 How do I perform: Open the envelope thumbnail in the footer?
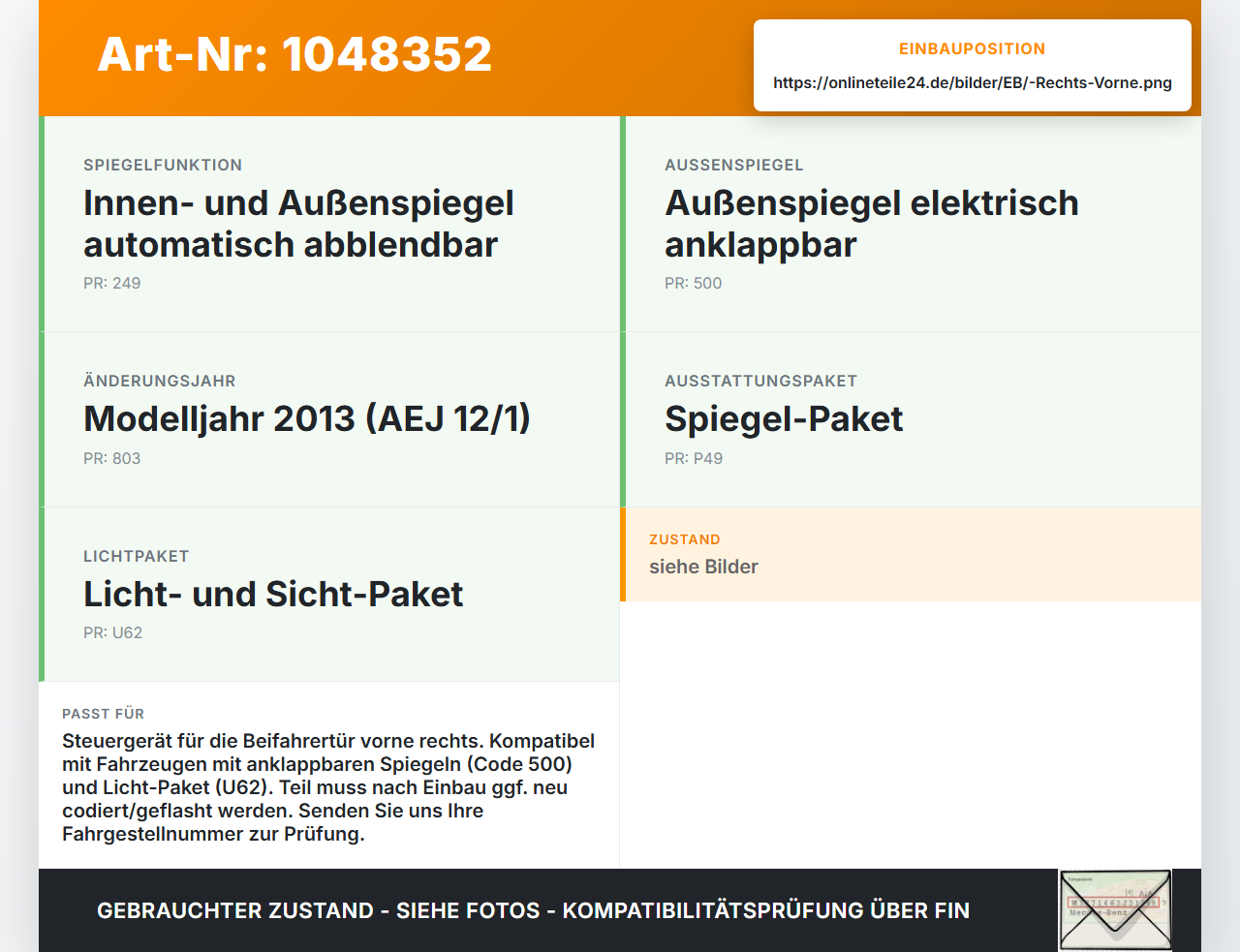click(1115, 910)
